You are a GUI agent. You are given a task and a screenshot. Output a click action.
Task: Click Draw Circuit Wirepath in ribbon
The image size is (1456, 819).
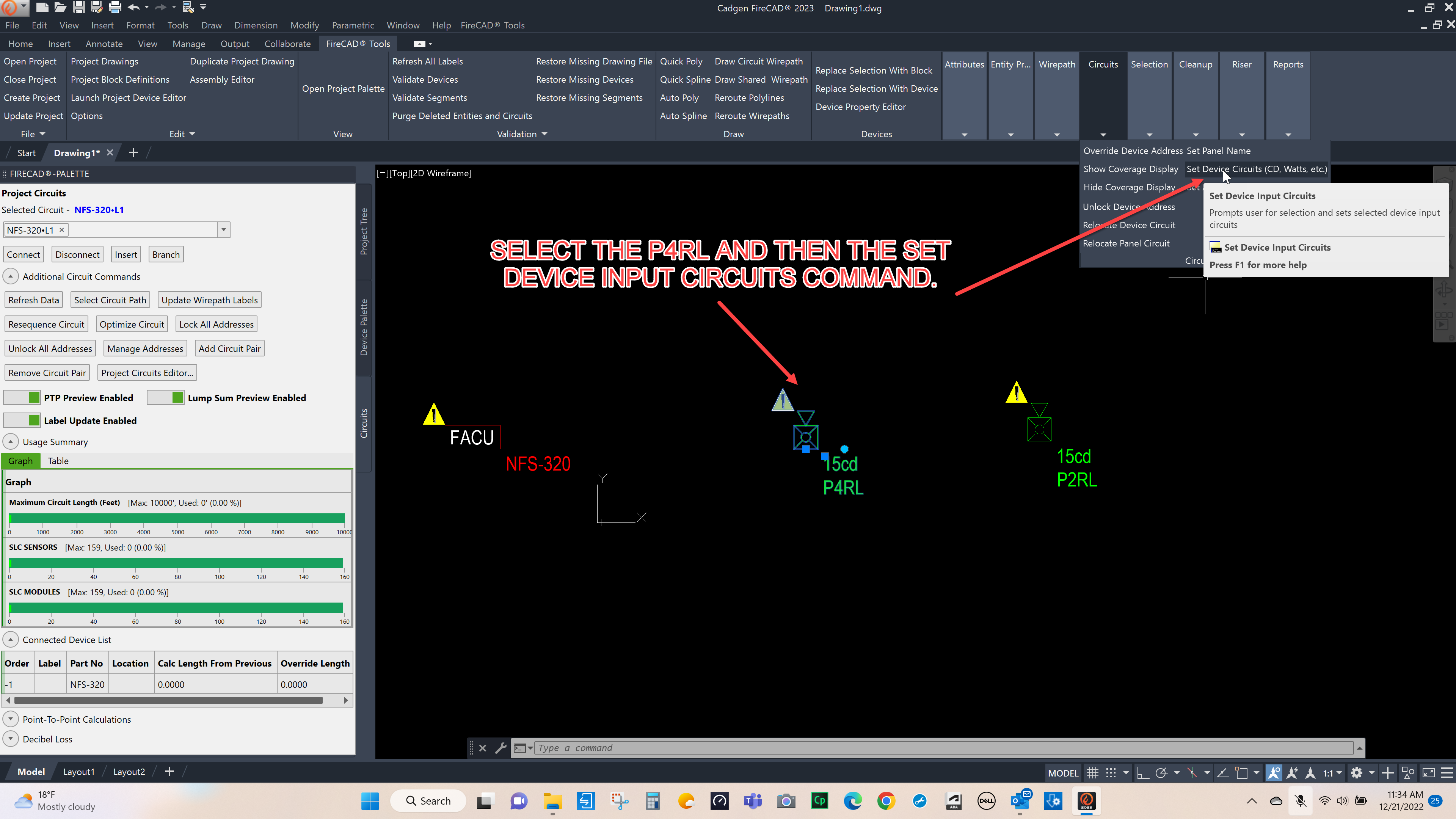point(758,61)
